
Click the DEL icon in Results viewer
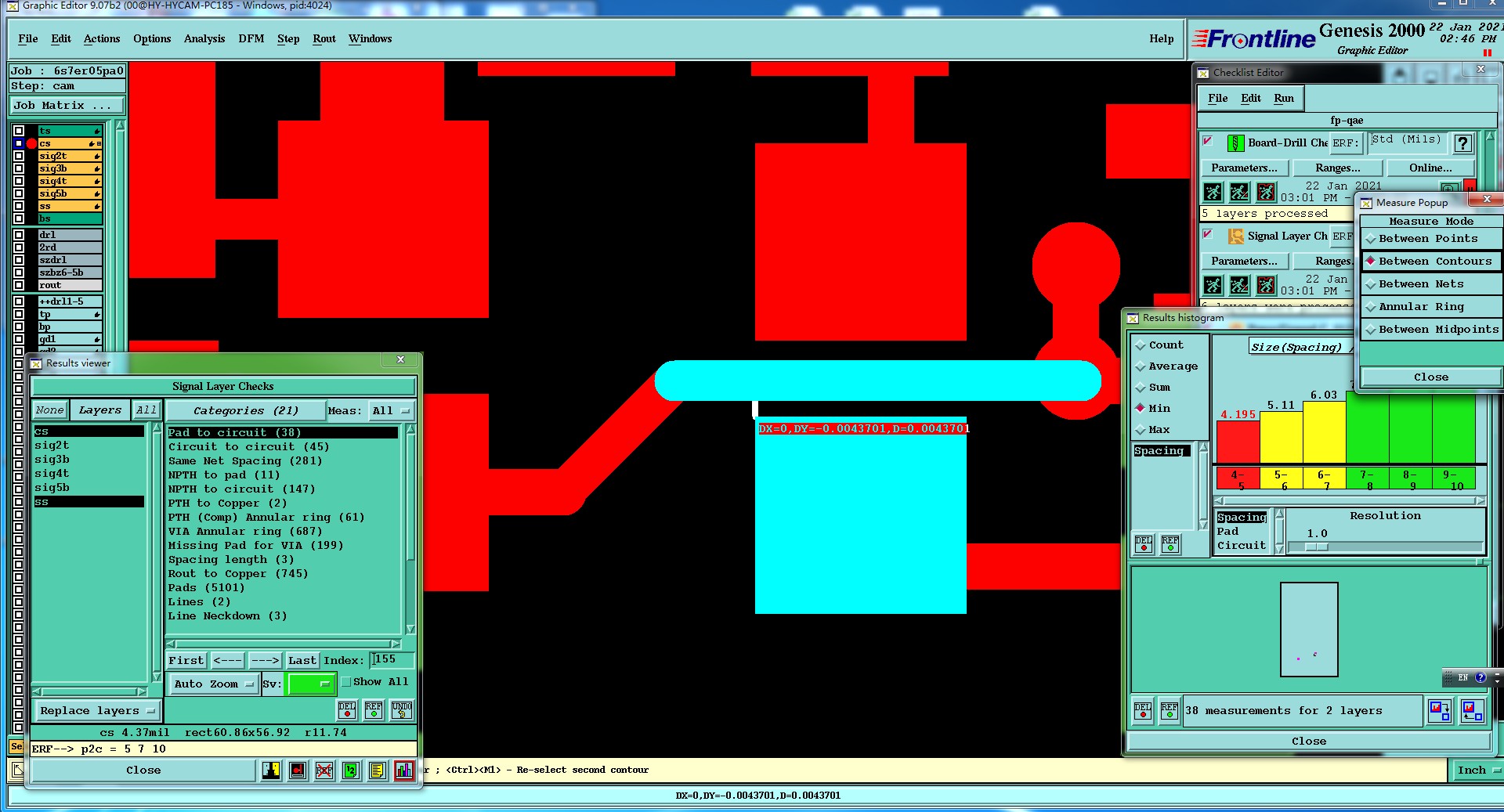point(347,710)
